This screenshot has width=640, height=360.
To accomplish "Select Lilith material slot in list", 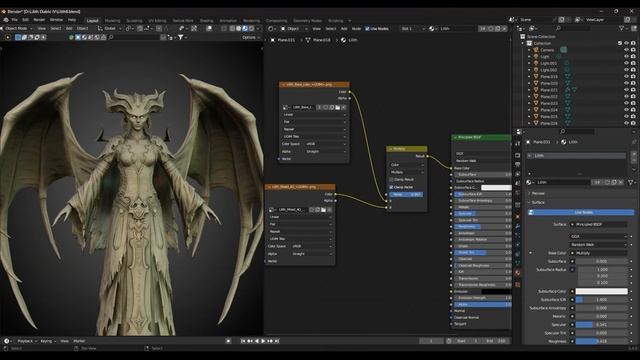I will pos(577,156).
